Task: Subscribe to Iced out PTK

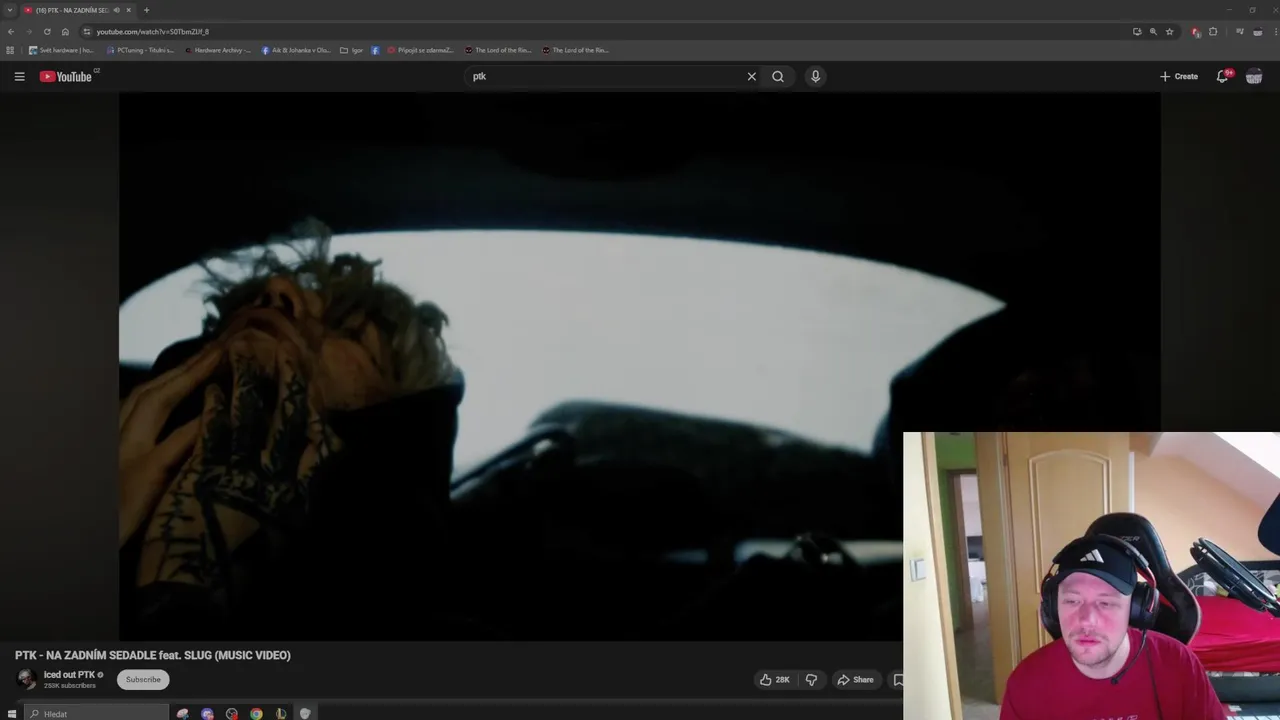Action: (143, 680)
